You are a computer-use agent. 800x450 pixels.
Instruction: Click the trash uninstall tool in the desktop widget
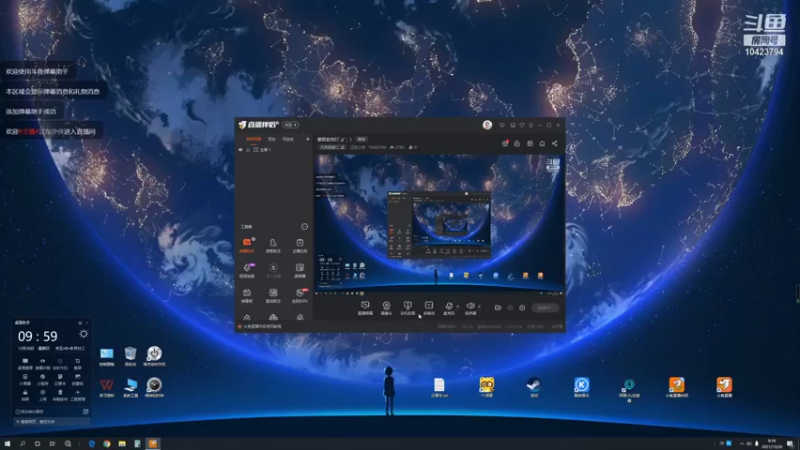tap(60, 394)
